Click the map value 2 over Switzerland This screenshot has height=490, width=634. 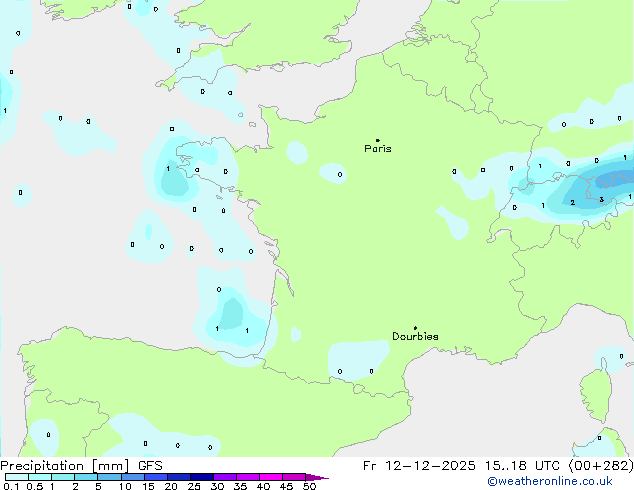[x=573, y=203]
